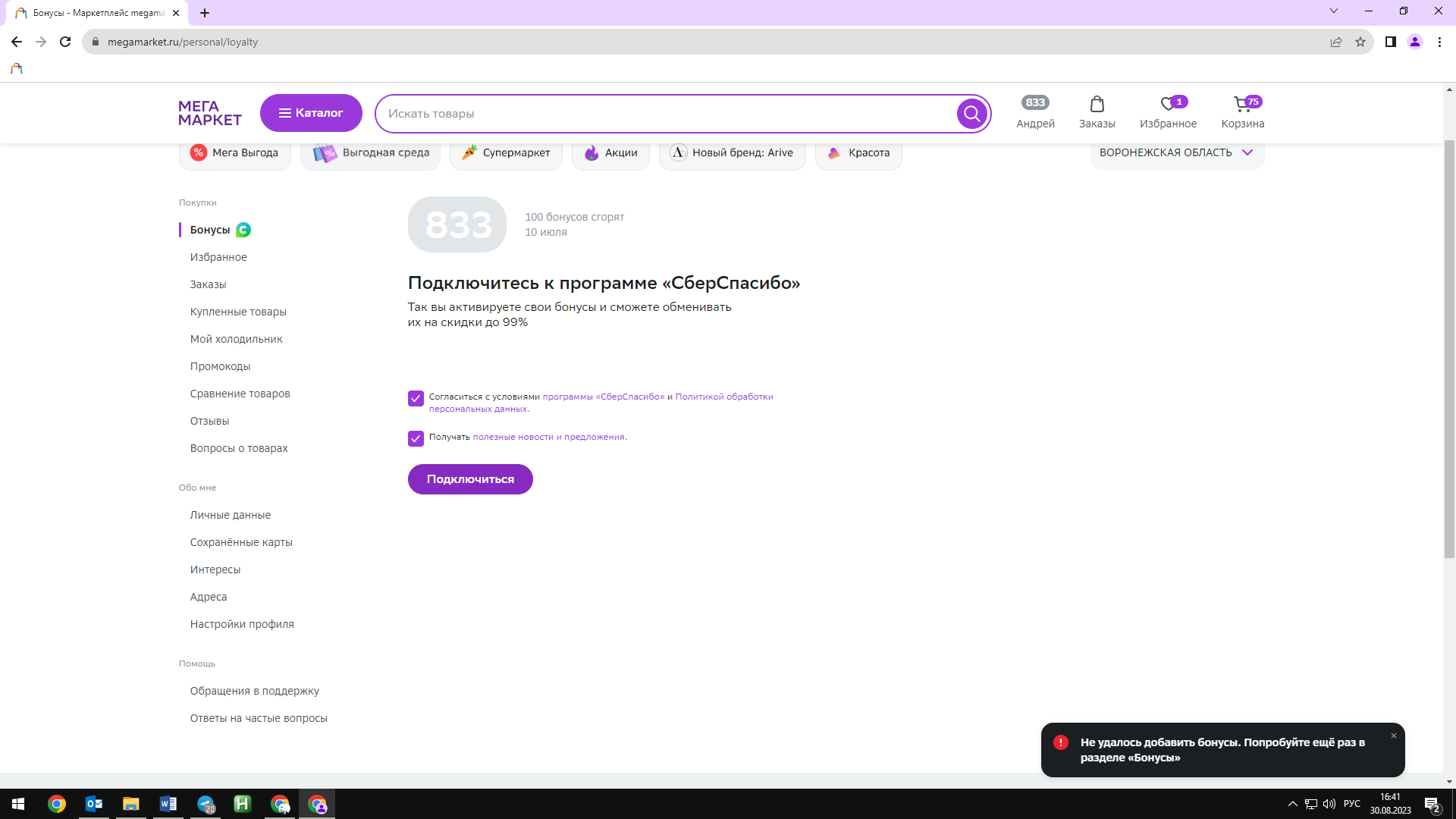This screenshot has width=1456, height=819.
Task: Toggle the browser side panel icon
Action: pyautogui.click(x=1391, y=42)
